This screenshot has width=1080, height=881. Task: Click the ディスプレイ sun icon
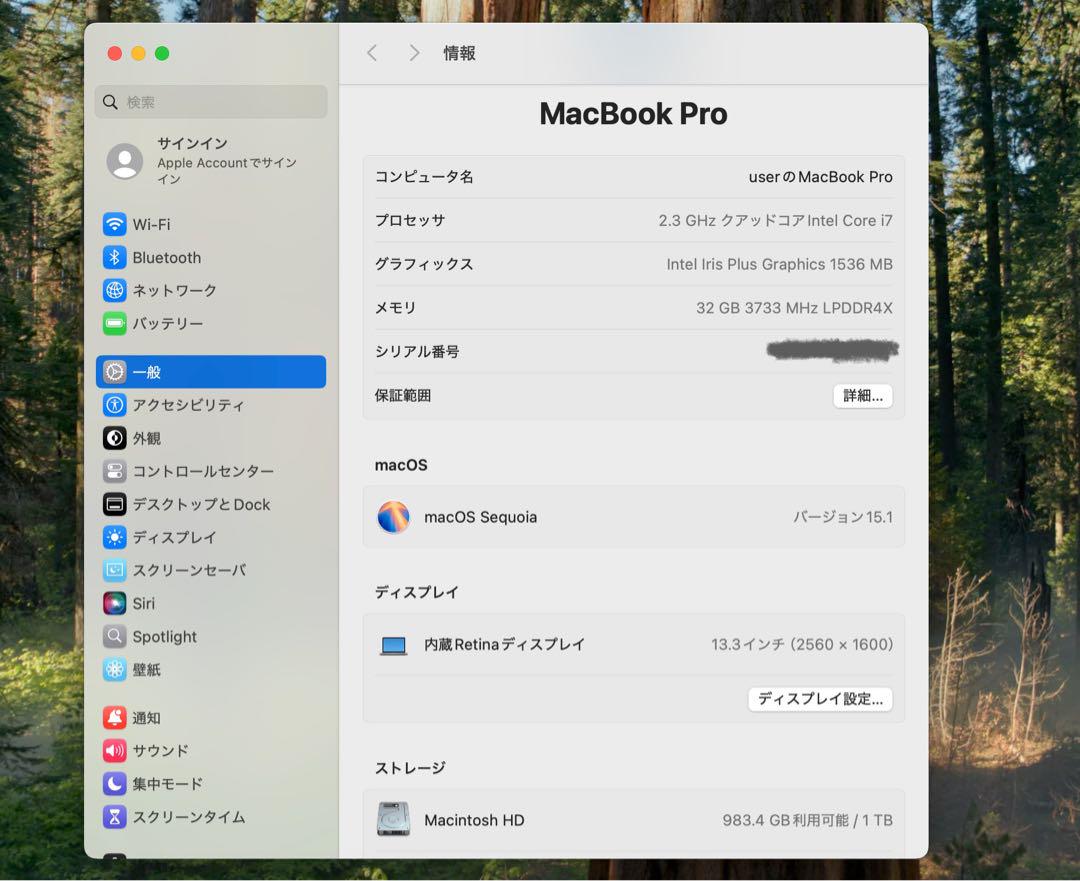pos(114,537)
